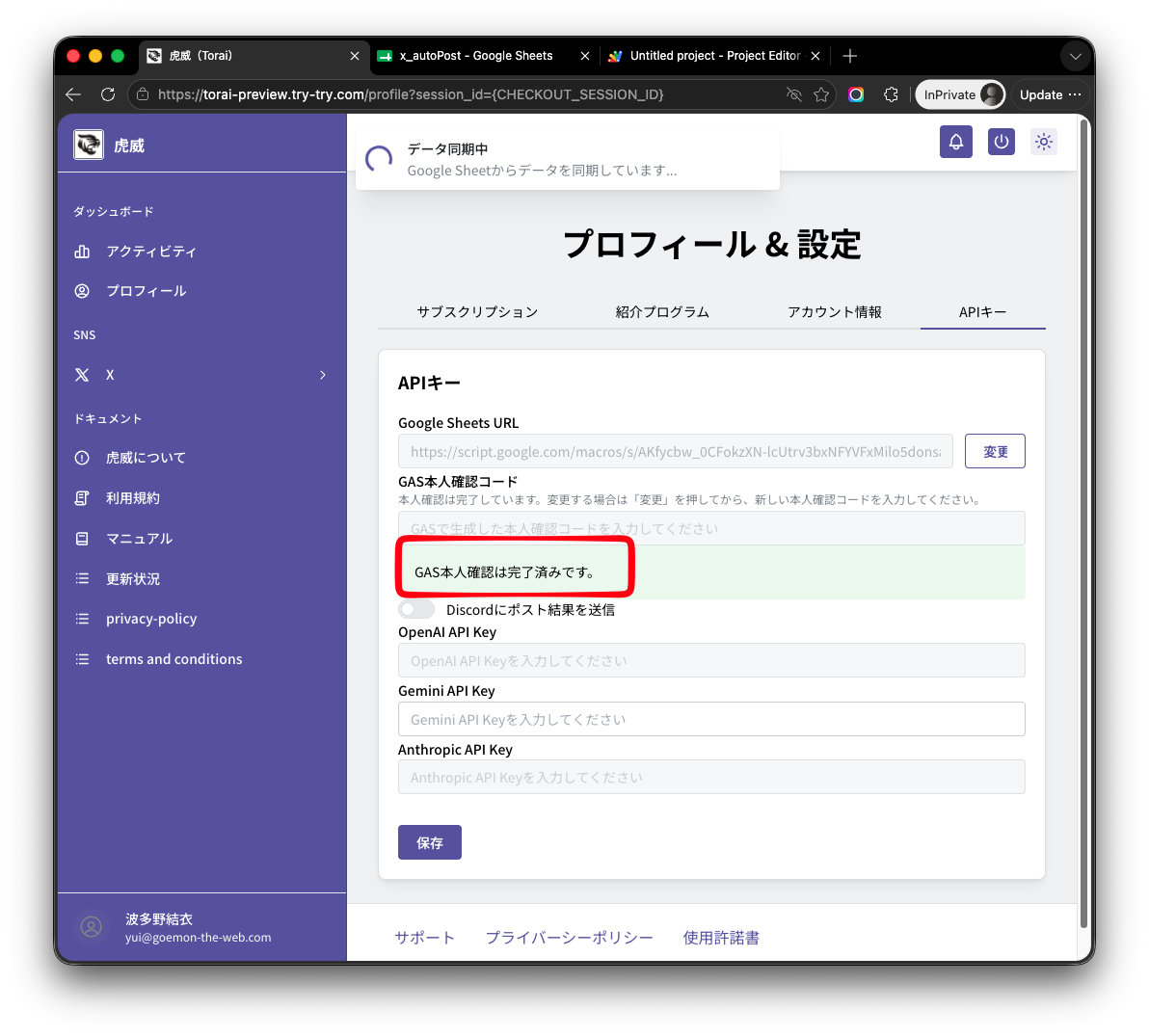Open browser extensions puzzle icon
The height and width of the screenshot is (1036, 1149).
point(891,94)
